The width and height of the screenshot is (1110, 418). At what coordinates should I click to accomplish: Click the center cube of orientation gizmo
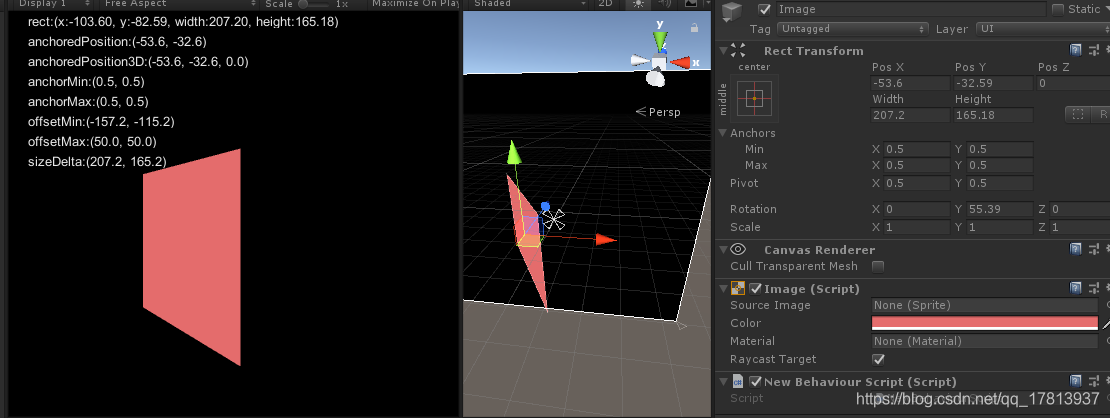tap(659, 64)
